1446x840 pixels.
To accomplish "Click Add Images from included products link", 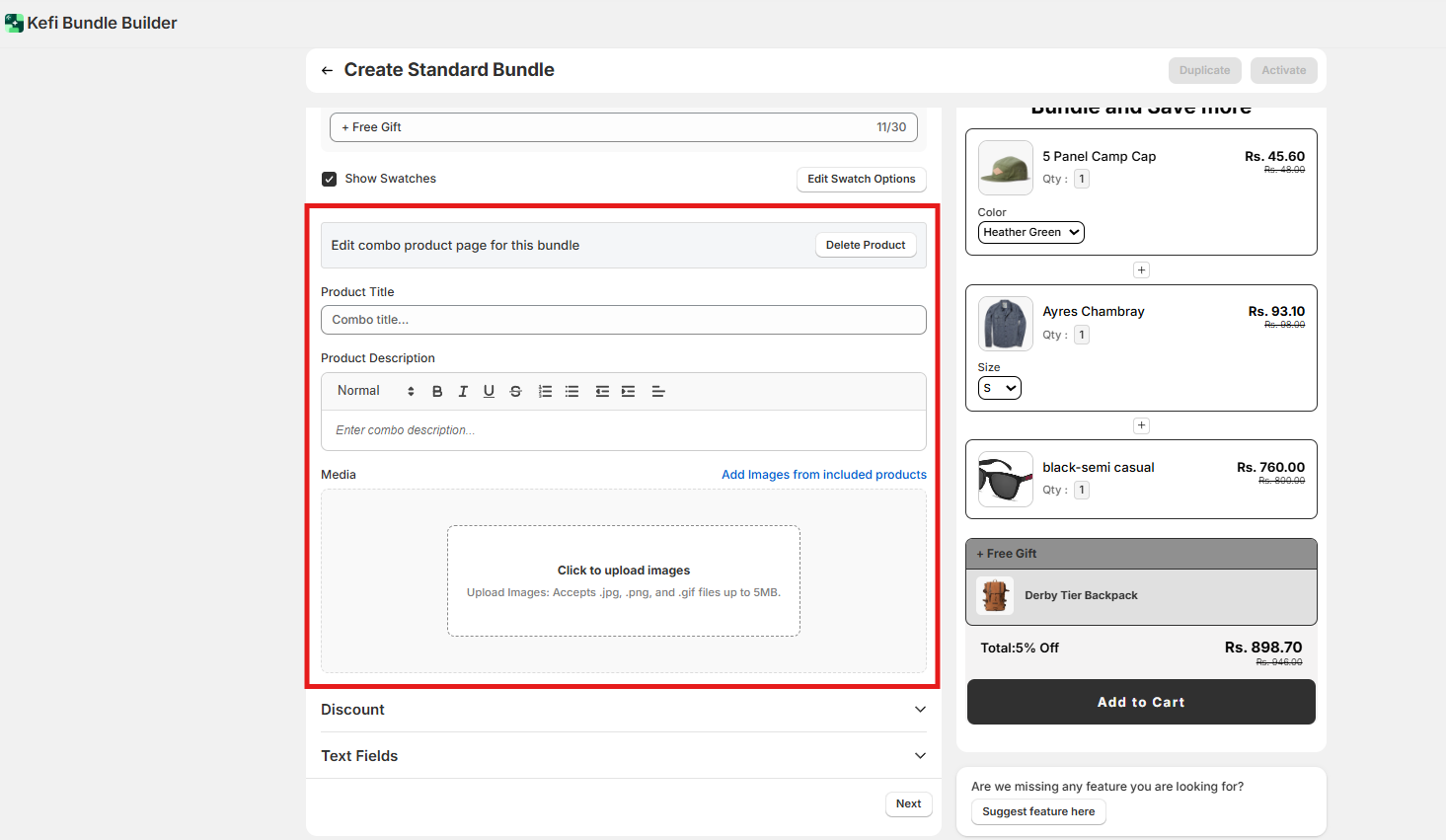I will (x=823, y=475).
